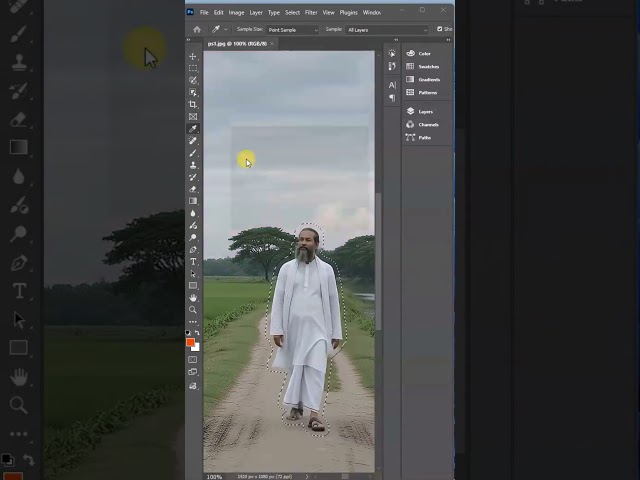Select the Move tool
Viewport: 640px width, 480px height.
(x=193, y=56)
